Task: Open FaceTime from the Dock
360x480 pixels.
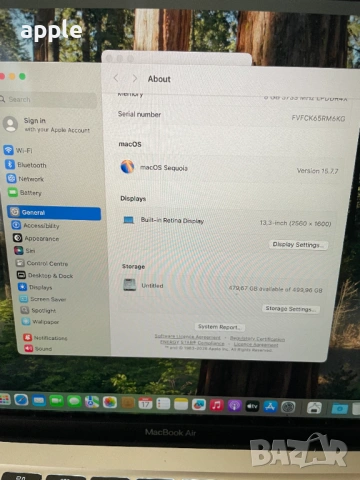Action: [57, 401]
